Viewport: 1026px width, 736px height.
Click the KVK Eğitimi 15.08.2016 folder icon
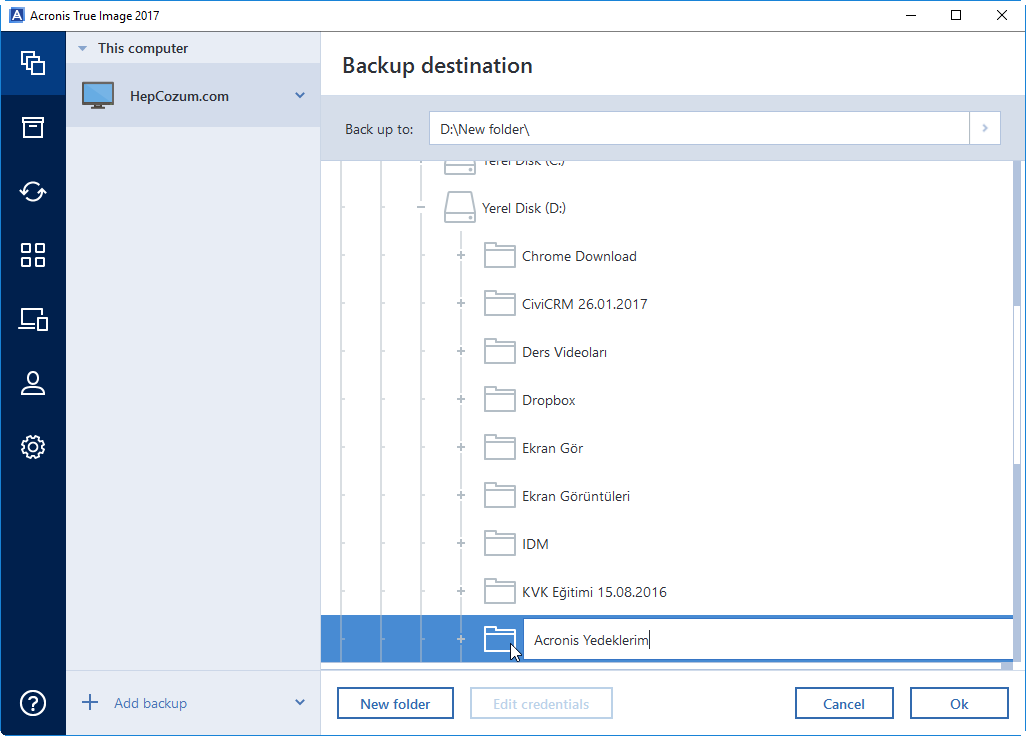[x=499, y=591]
